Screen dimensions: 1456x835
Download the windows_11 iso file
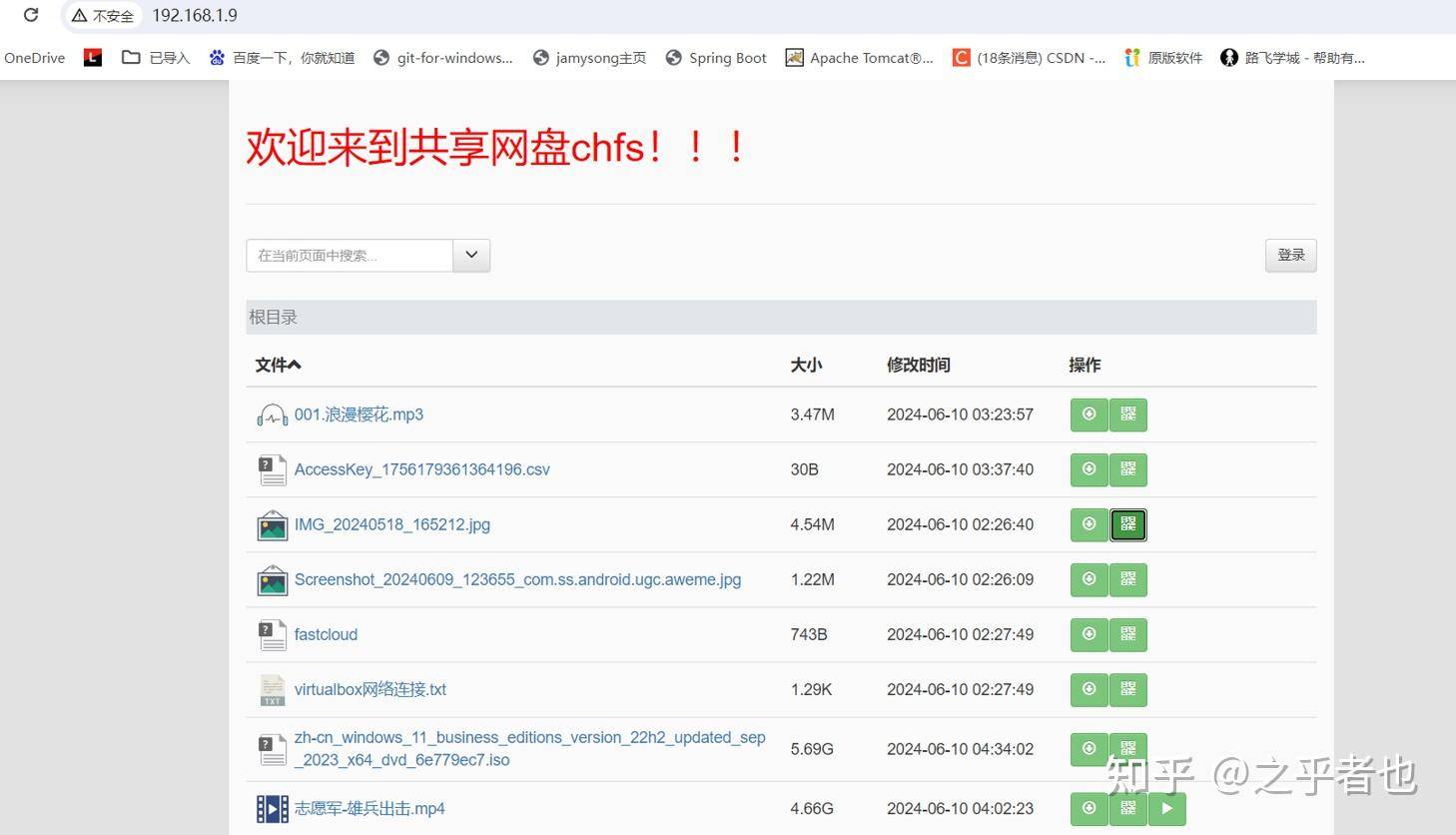1090,749
